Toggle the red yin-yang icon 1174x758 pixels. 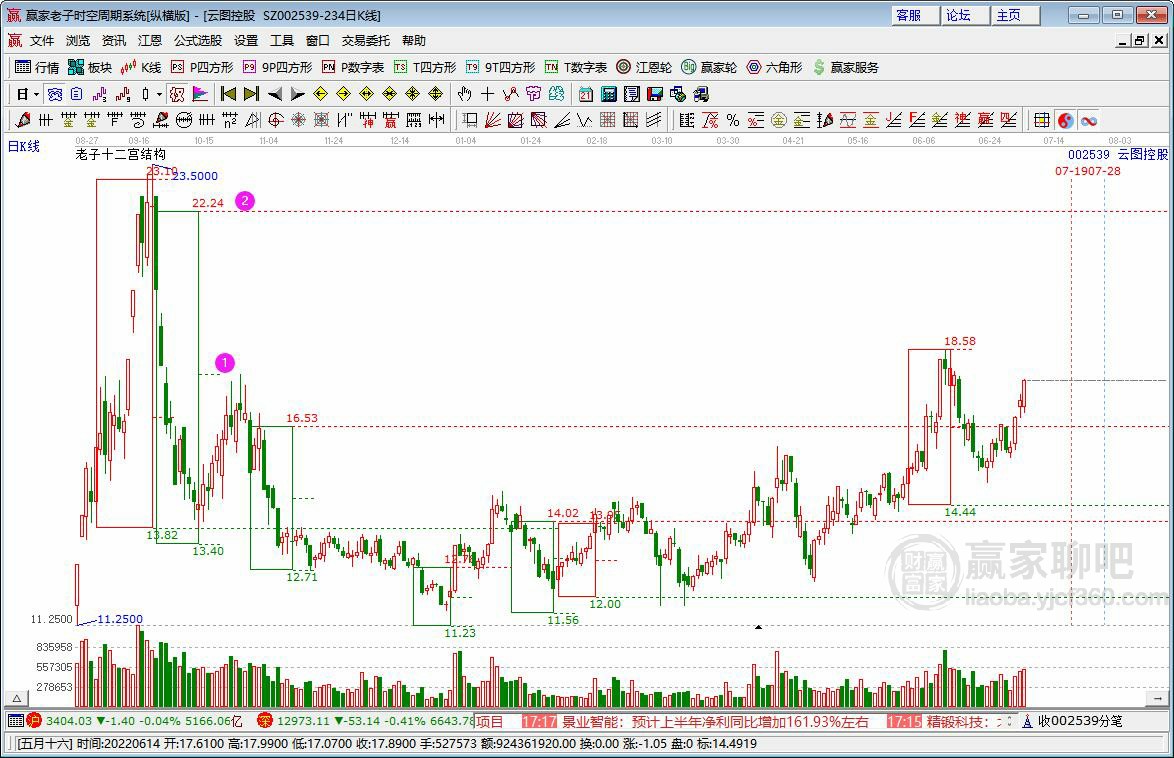pos(1065,120)
